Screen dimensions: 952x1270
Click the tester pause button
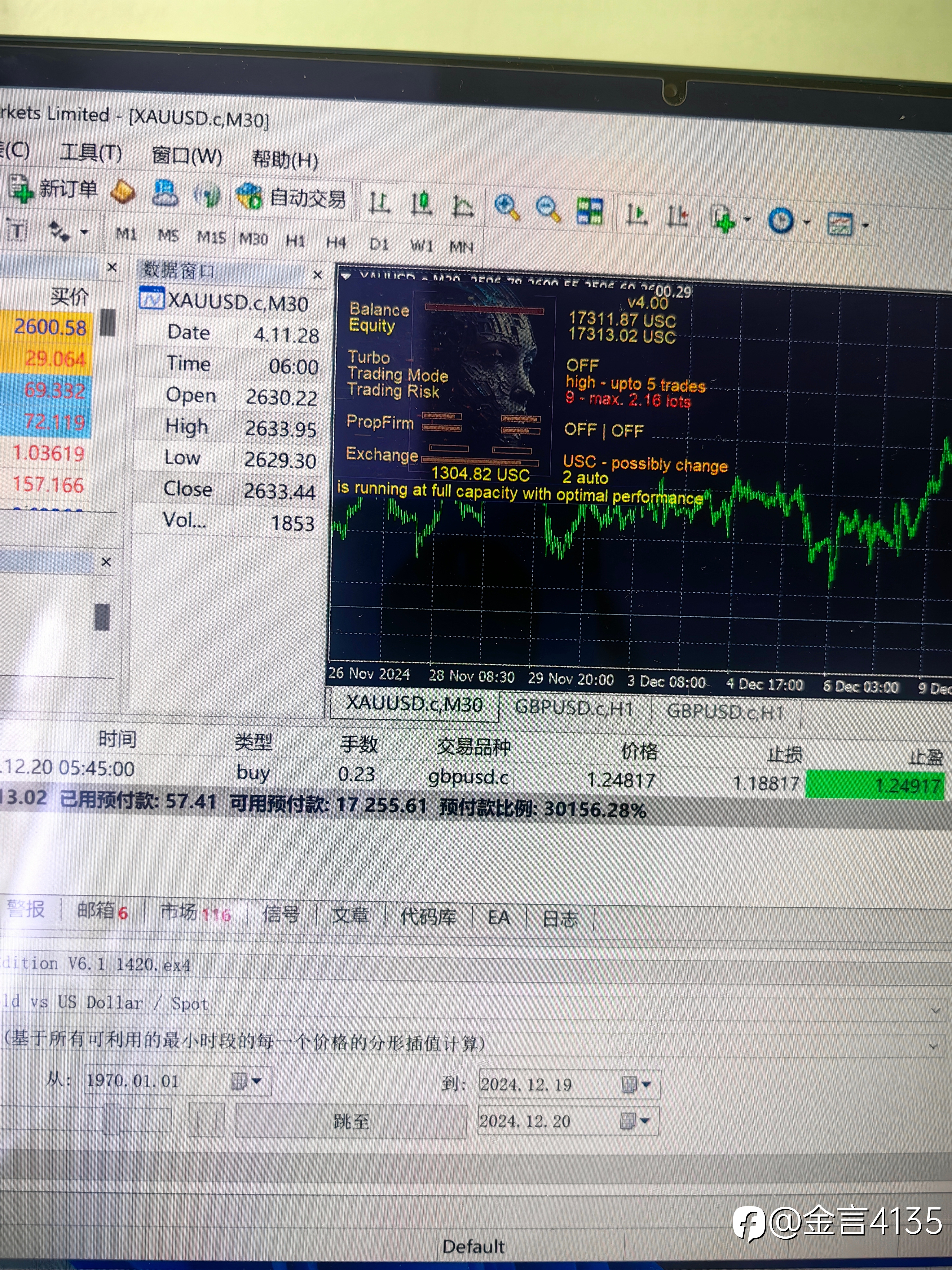(207, 1120)
